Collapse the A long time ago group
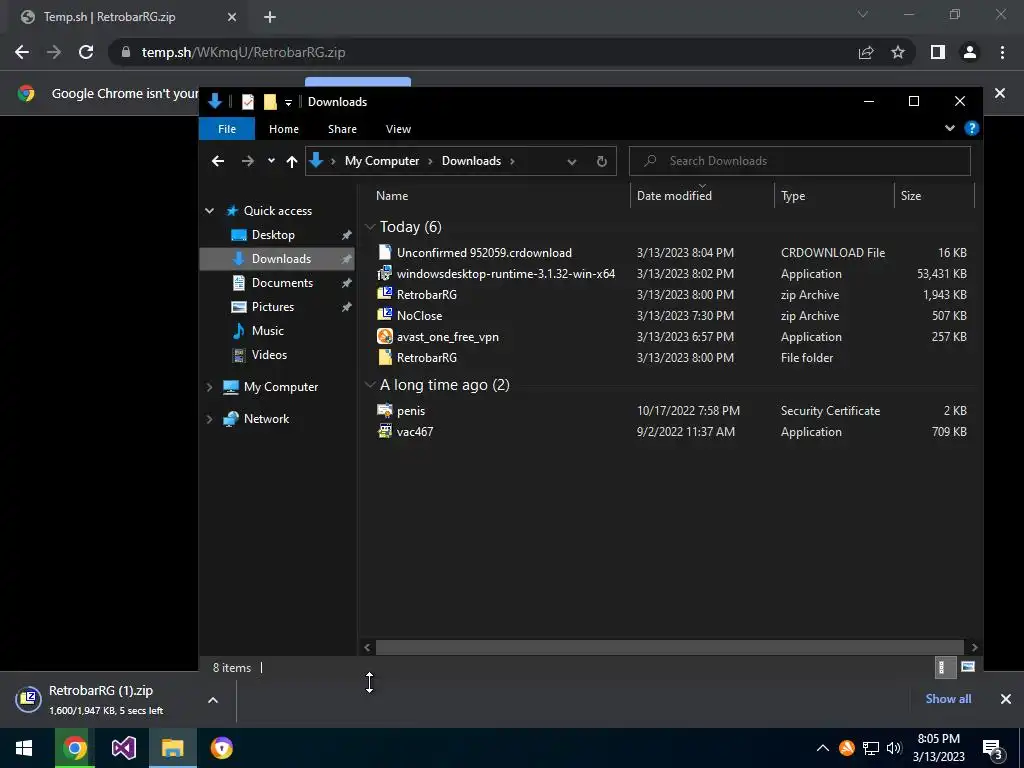 (370, 385)
